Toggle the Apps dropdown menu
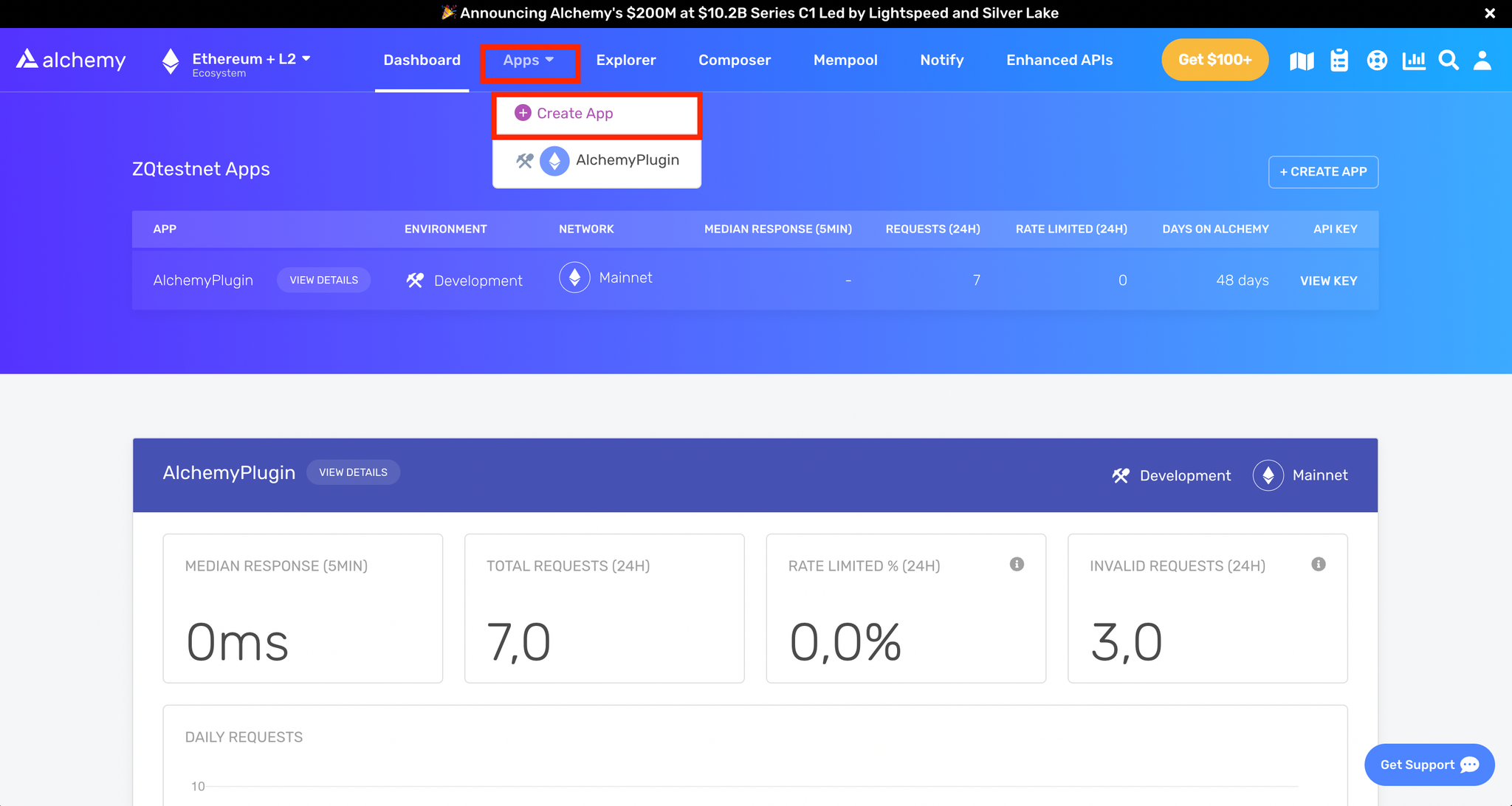 tap(529, 61)
